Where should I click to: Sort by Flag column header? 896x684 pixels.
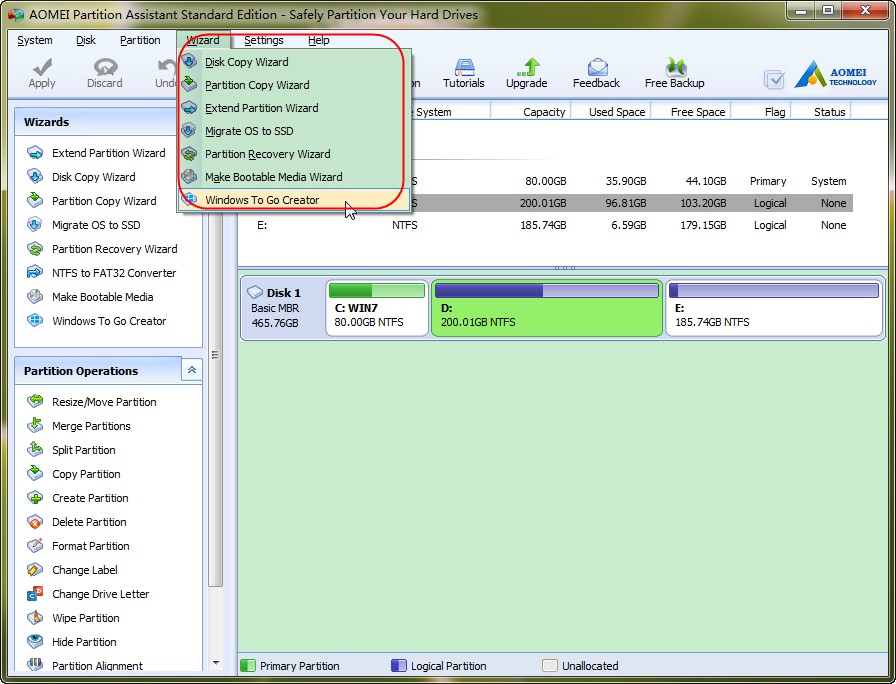click(761, 112)
